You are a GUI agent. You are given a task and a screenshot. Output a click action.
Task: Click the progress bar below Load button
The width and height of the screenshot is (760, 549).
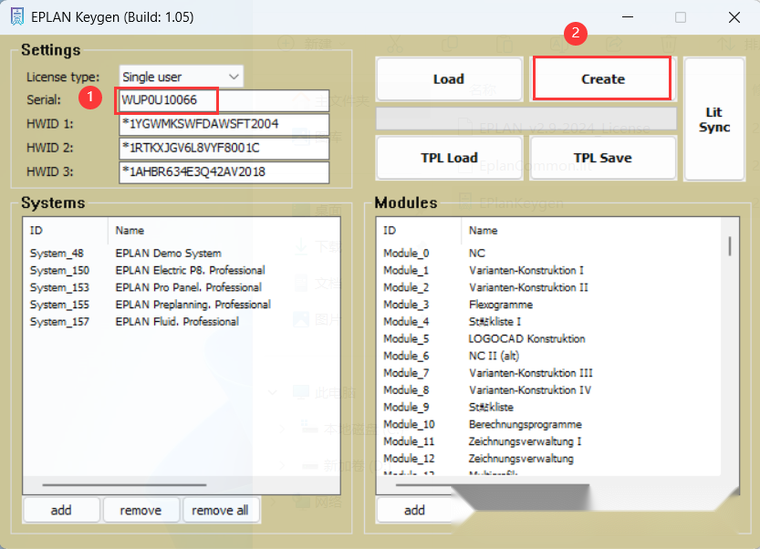coord(526,119)
